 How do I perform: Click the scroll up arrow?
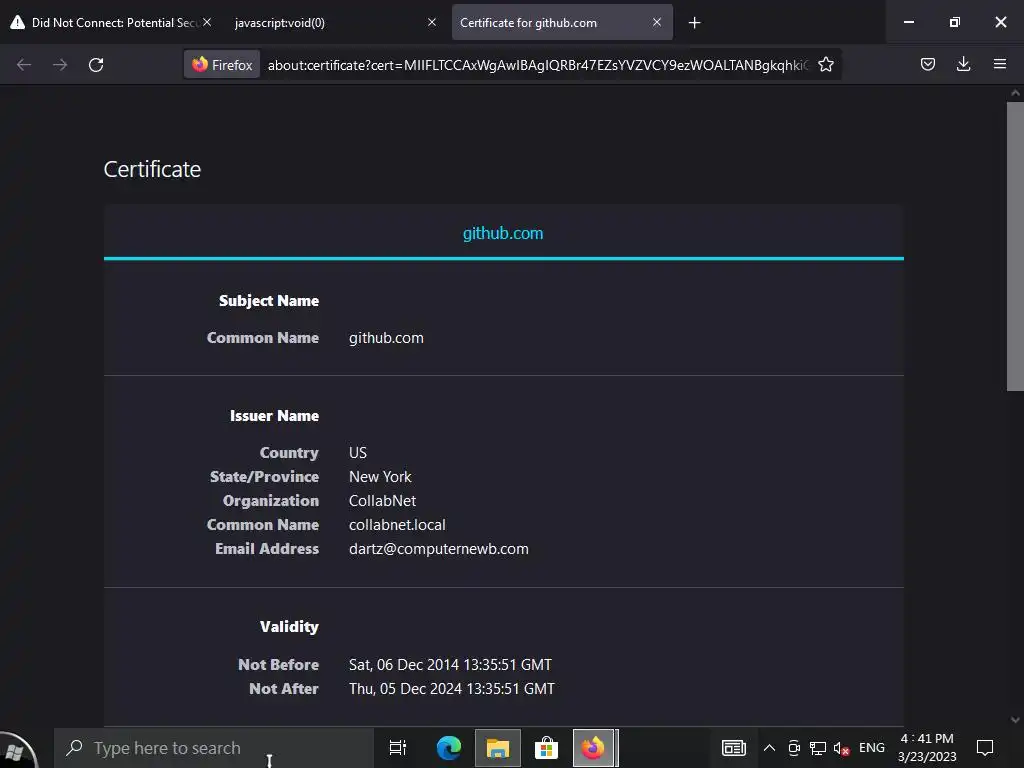coord(1015,93)
